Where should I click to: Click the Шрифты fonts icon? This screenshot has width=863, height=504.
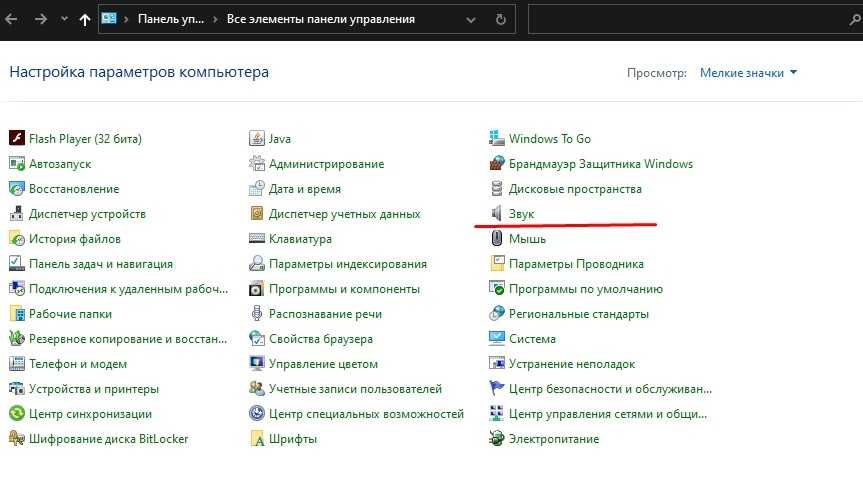(257, 439)
